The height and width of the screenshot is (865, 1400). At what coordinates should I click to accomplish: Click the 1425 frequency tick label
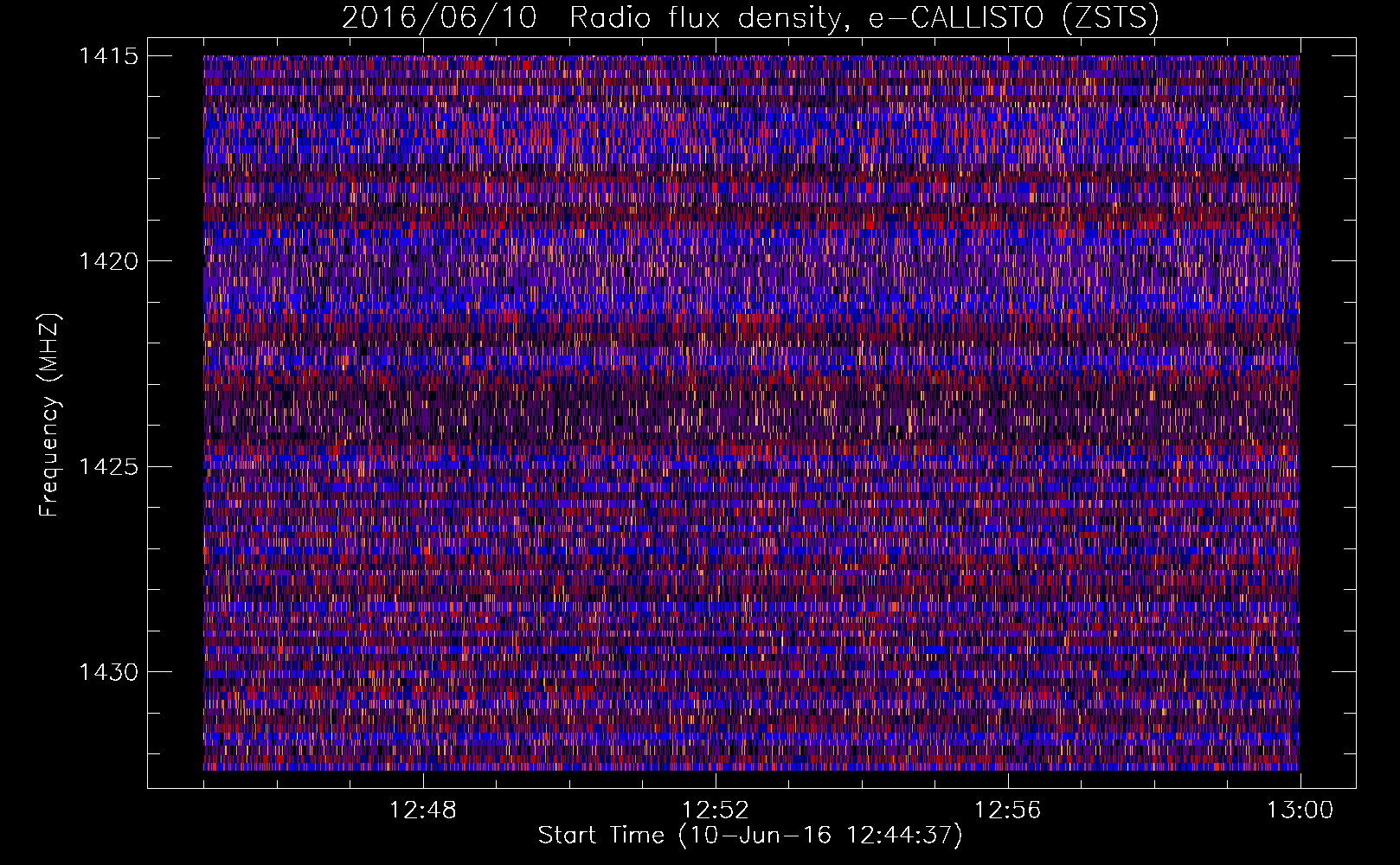click(x=109, y=467)
